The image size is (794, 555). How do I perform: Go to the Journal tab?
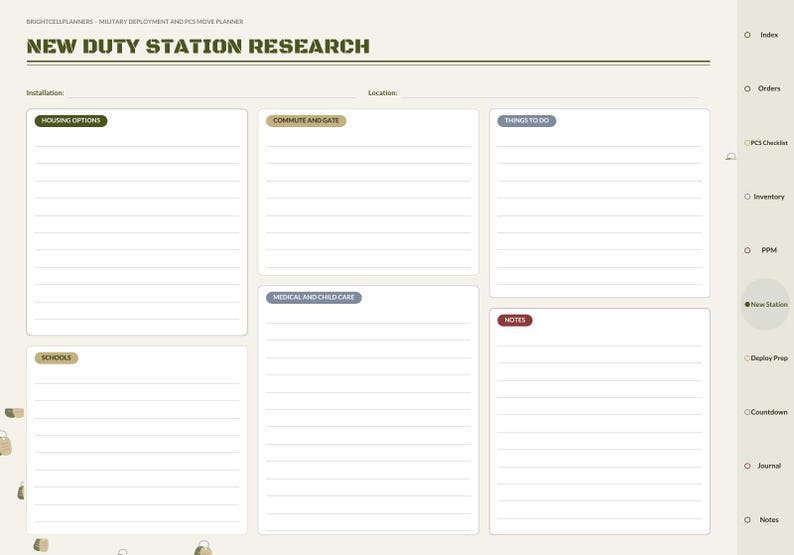point(765,466)
